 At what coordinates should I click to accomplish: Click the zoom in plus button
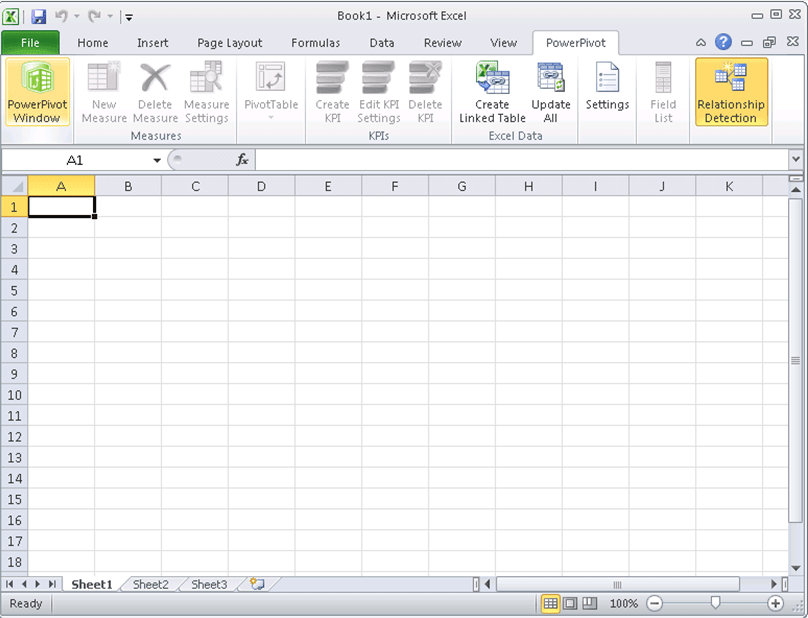click(x=775, y=604)
